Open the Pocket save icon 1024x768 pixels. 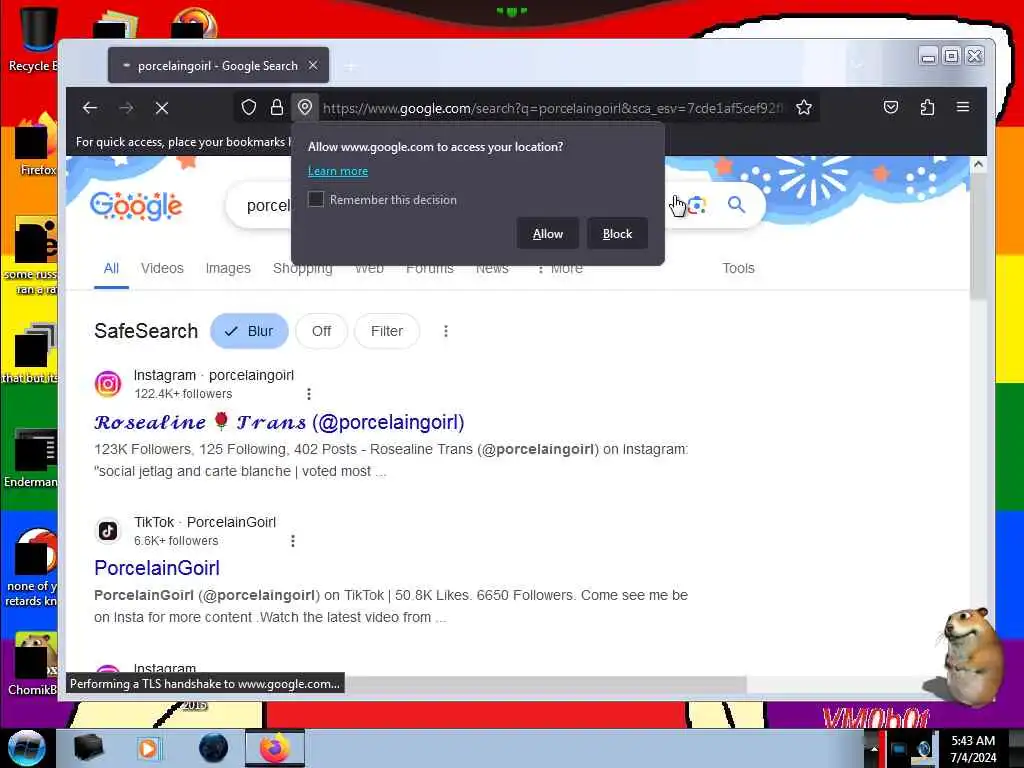click(x=891, y=107)
